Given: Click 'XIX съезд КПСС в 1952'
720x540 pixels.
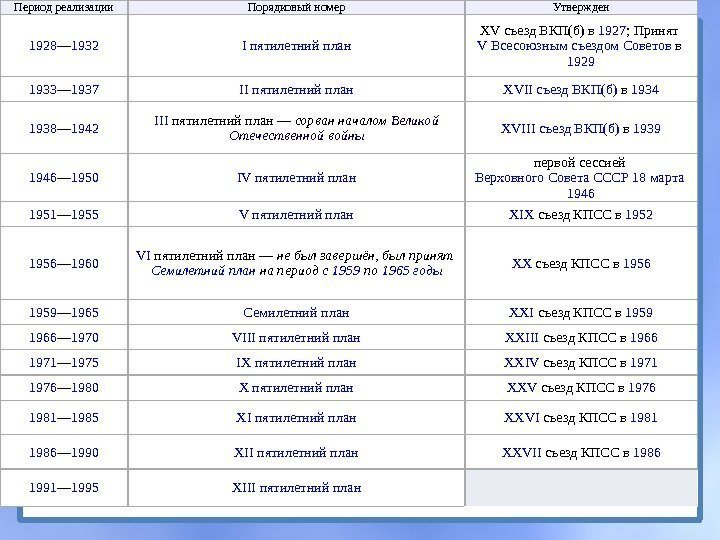Looking at the screenshot, I should click(x=581, y=214).
